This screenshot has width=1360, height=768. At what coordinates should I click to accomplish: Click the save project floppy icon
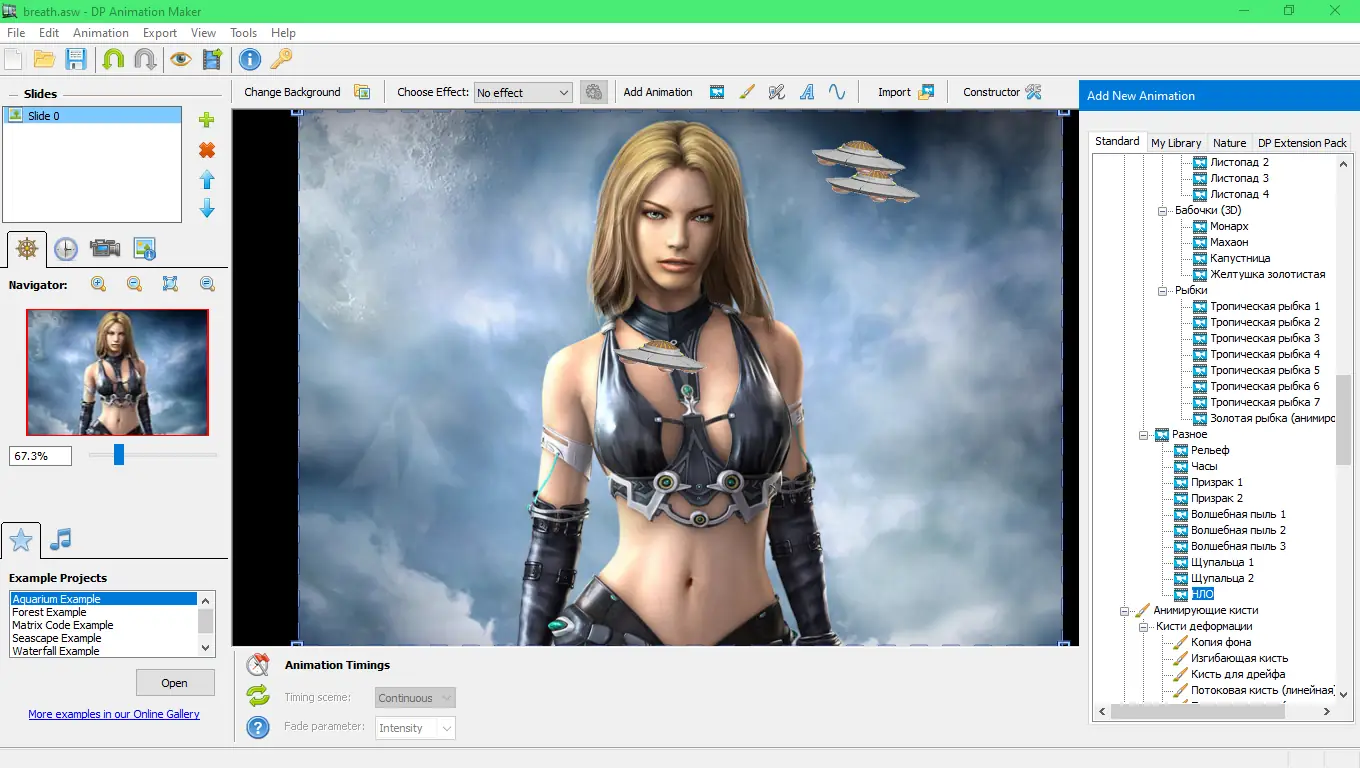coord(75,59)
